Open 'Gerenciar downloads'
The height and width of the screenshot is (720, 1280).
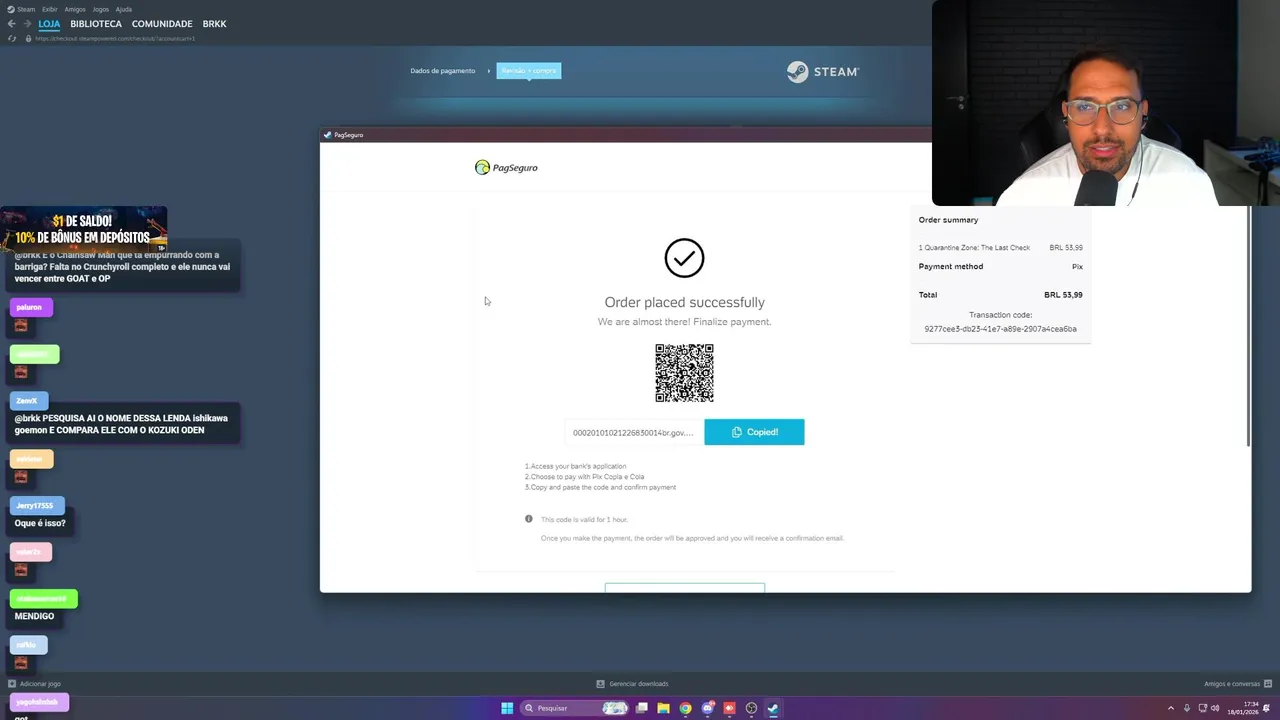pos(632,684)
